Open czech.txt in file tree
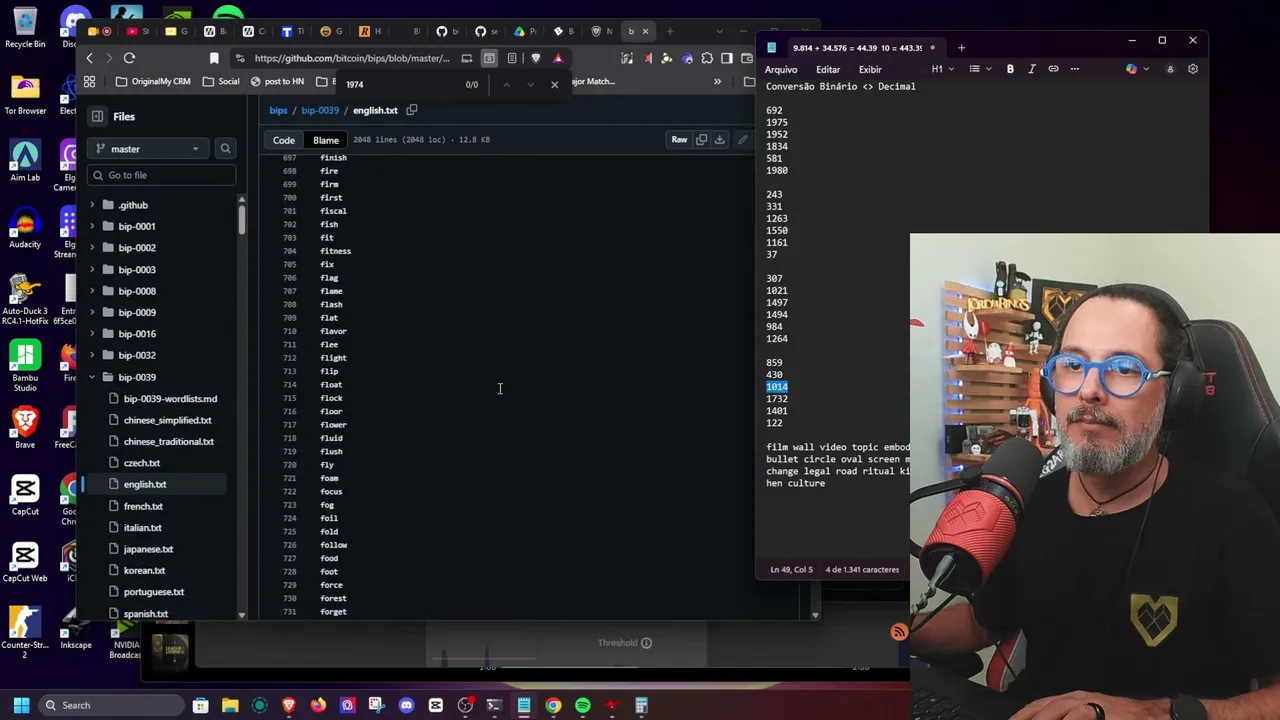The height and width of the screenshot is (720, 1280). [x=141, y=463]
